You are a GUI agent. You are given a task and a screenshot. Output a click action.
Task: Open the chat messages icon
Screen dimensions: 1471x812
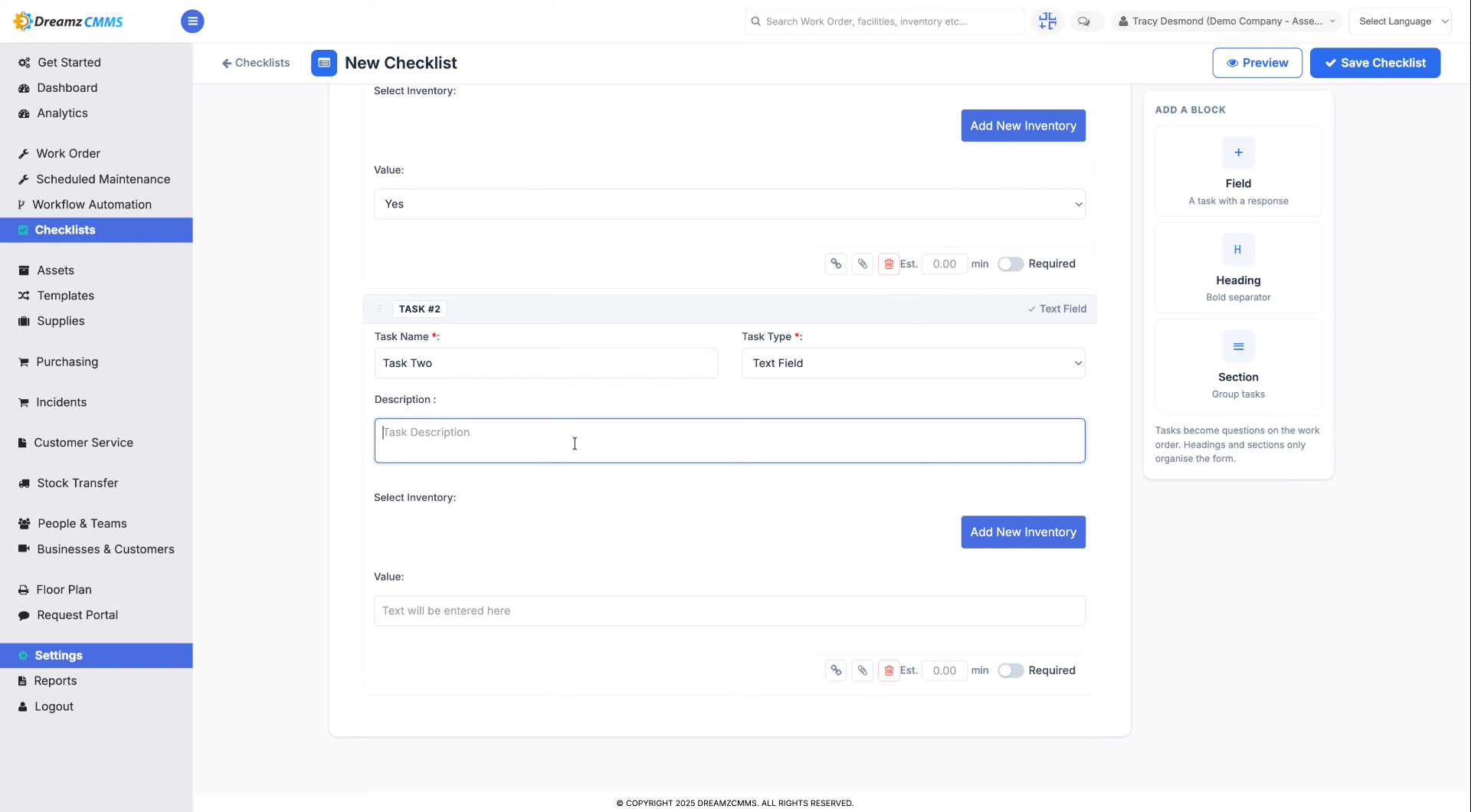pos(1083,21)
